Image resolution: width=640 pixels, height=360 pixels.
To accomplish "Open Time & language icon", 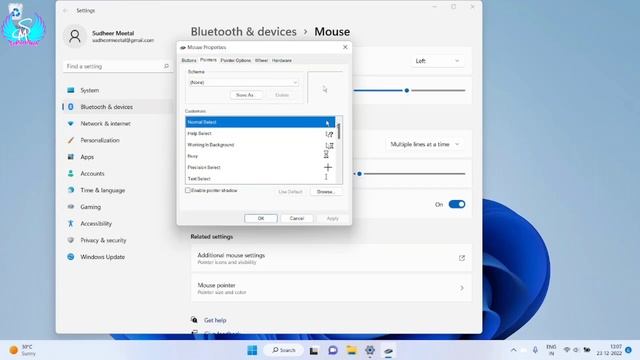I will point(71,190).
